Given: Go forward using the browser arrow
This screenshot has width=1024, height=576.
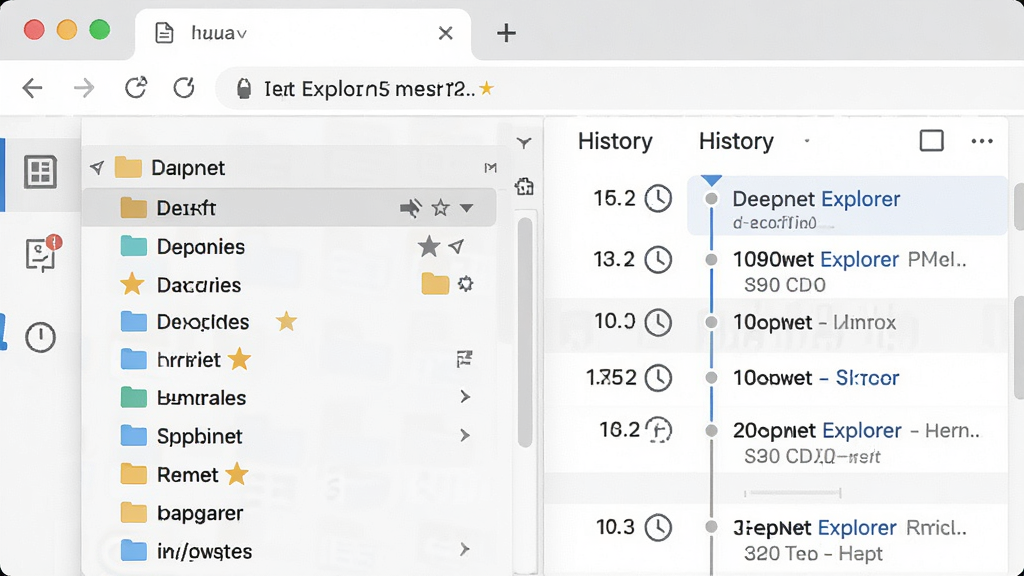Looking at the screenshot, I should (x=84, y=88).
